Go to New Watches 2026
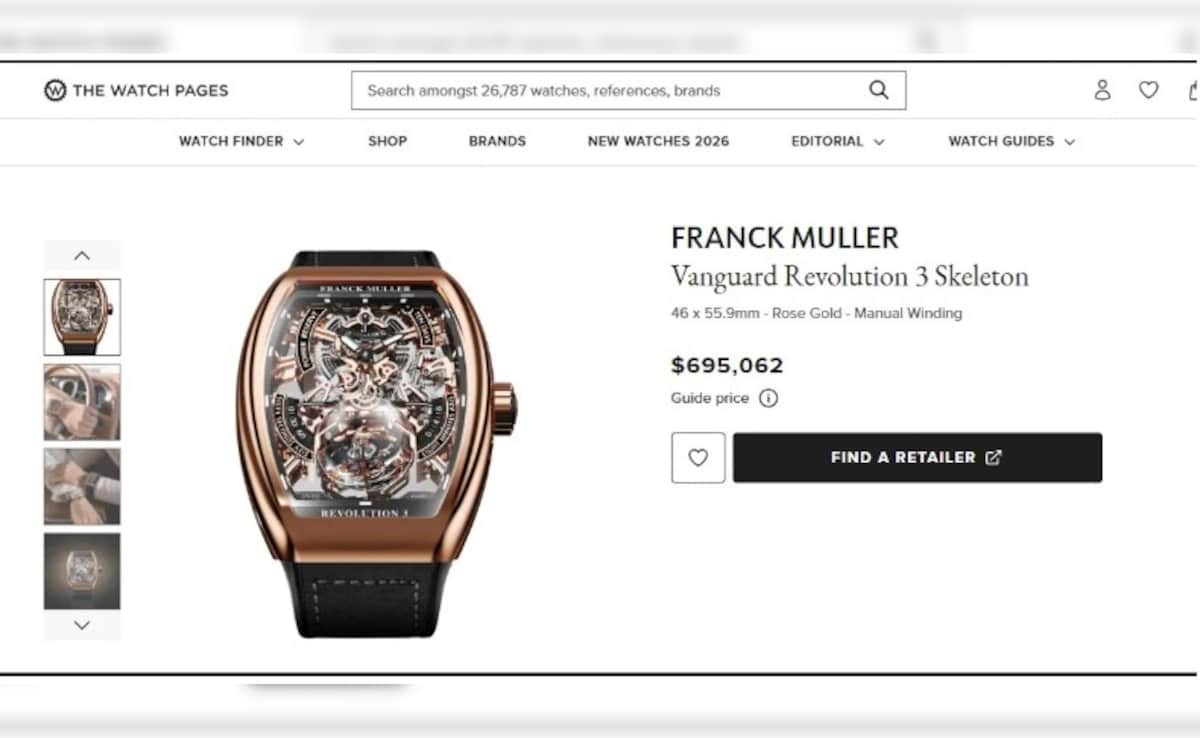The height and width of the screenshot is (738, 1200). pyautogui.click(x=658, y=141)
